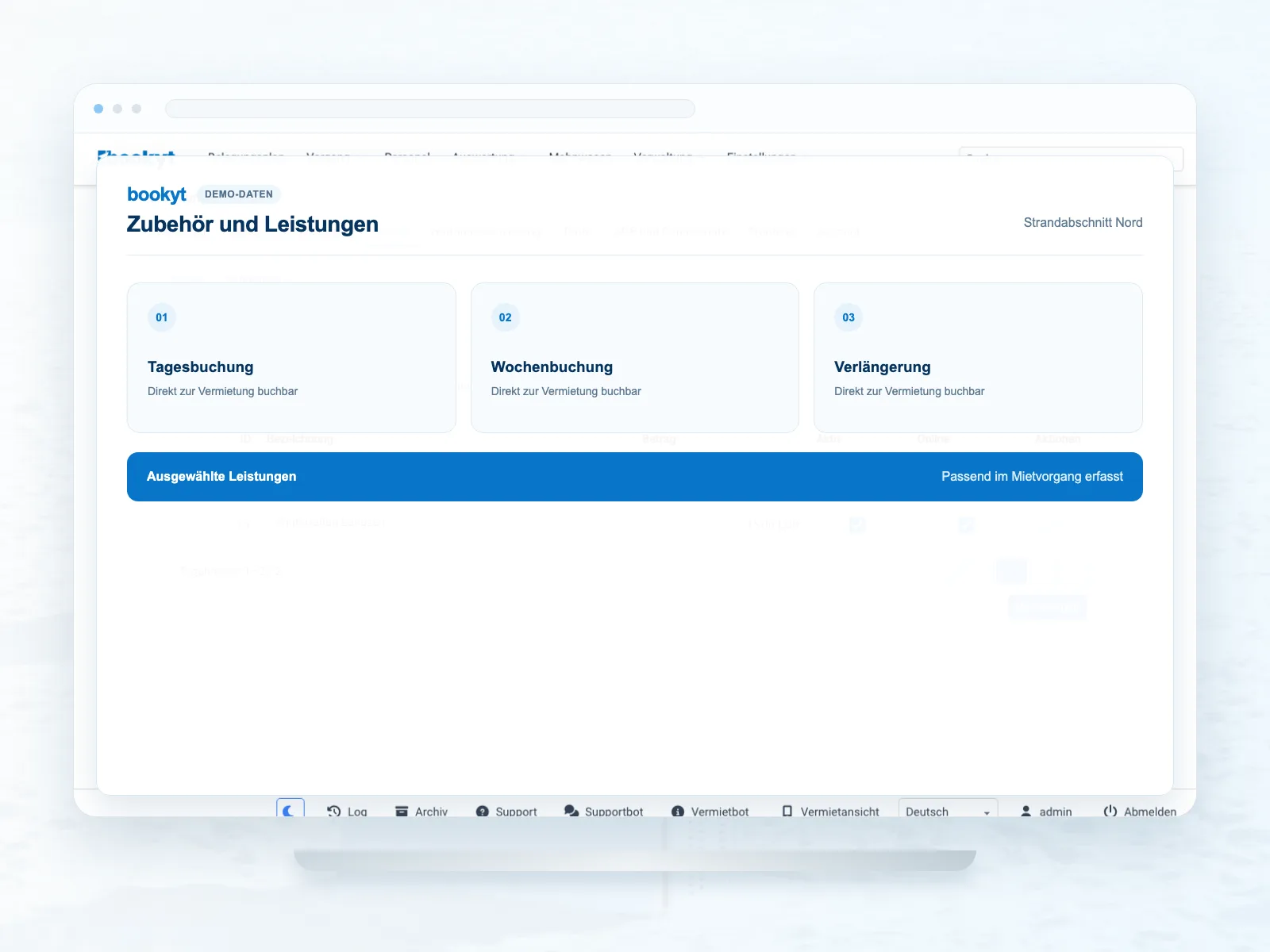Open the Archiv box icon
The width and height of the screenshot is (1270, 952).
click(402, 811)
